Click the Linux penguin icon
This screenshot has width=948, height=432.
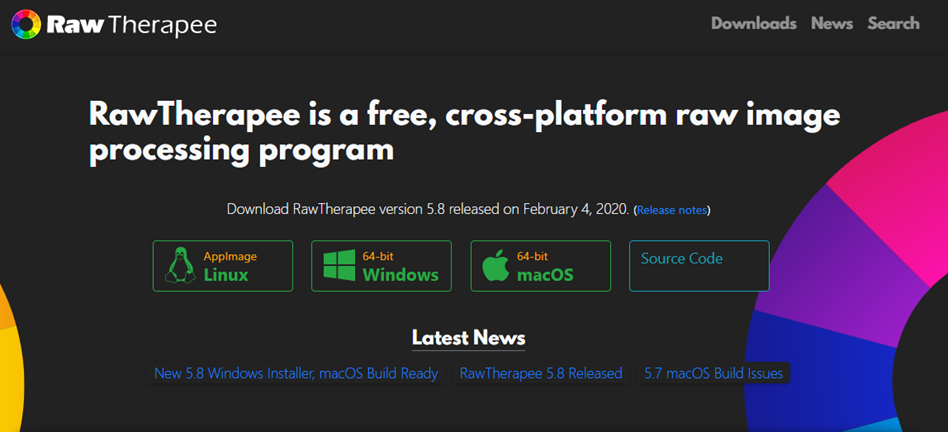click(x=180, y=265)
